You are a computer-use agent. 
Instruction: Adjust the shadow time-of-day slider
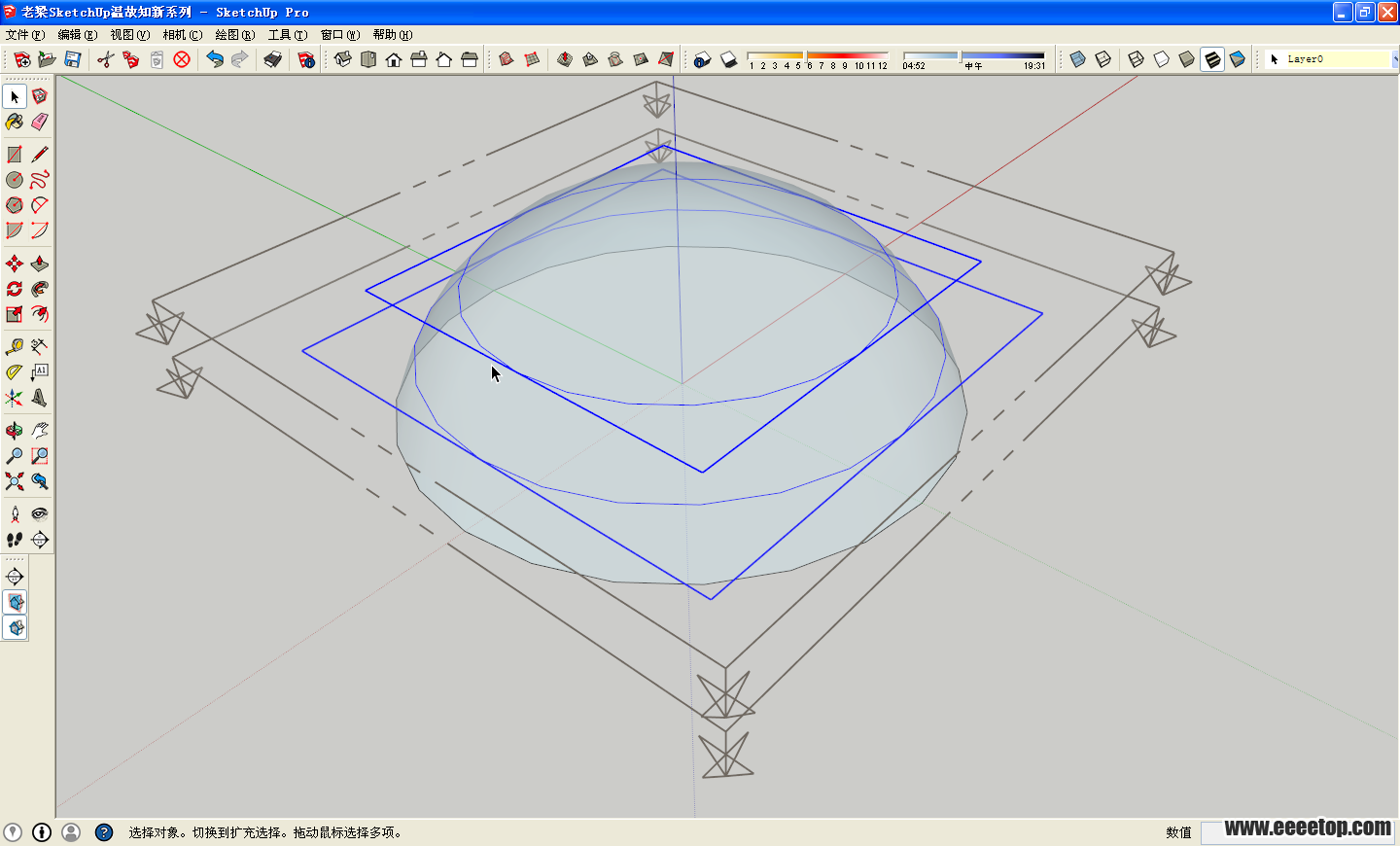point(973,55)
